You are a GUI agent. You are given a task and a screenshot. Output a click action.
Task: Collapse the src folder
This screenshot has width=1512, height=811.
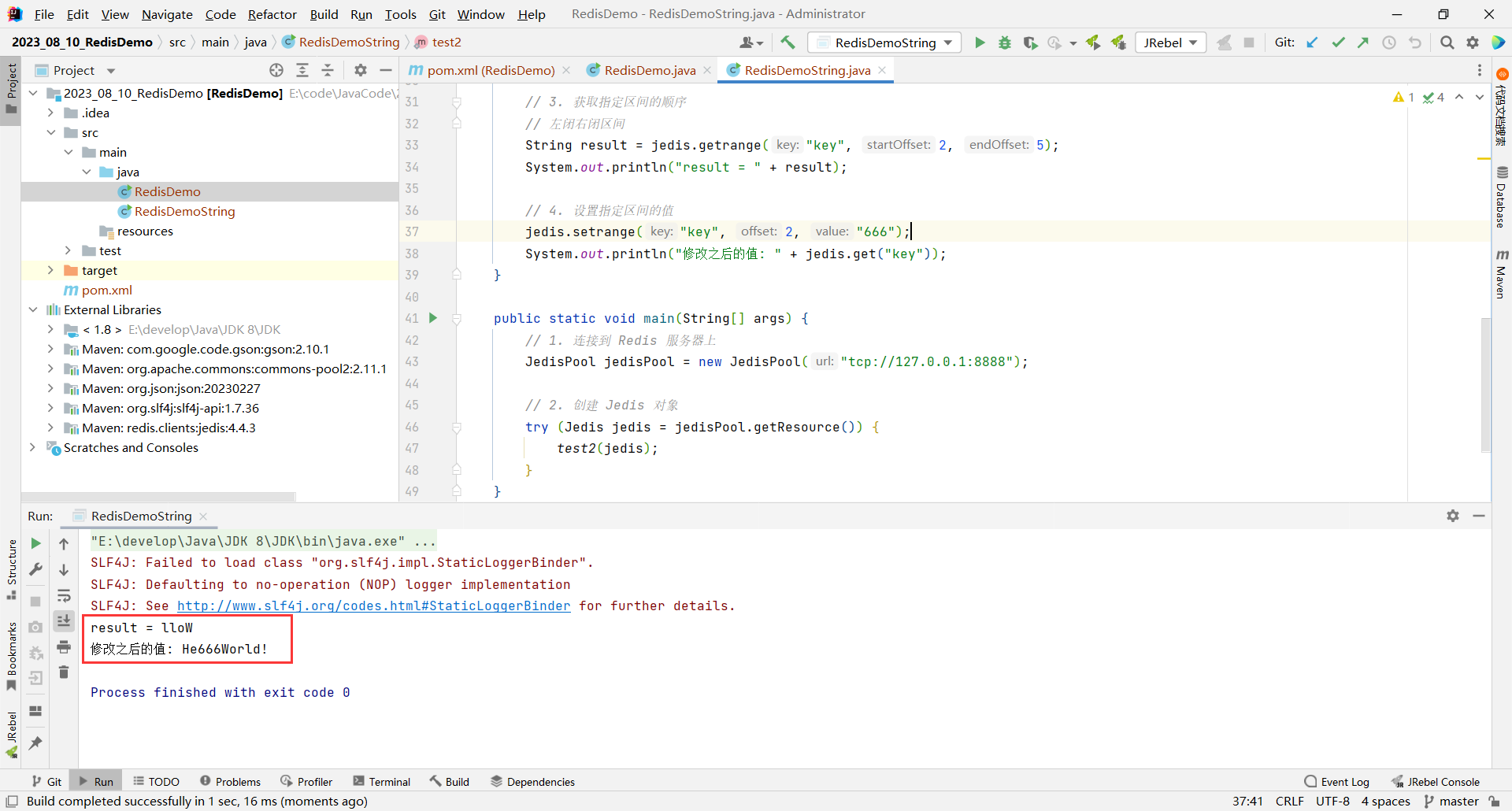(x=50, y=132)
